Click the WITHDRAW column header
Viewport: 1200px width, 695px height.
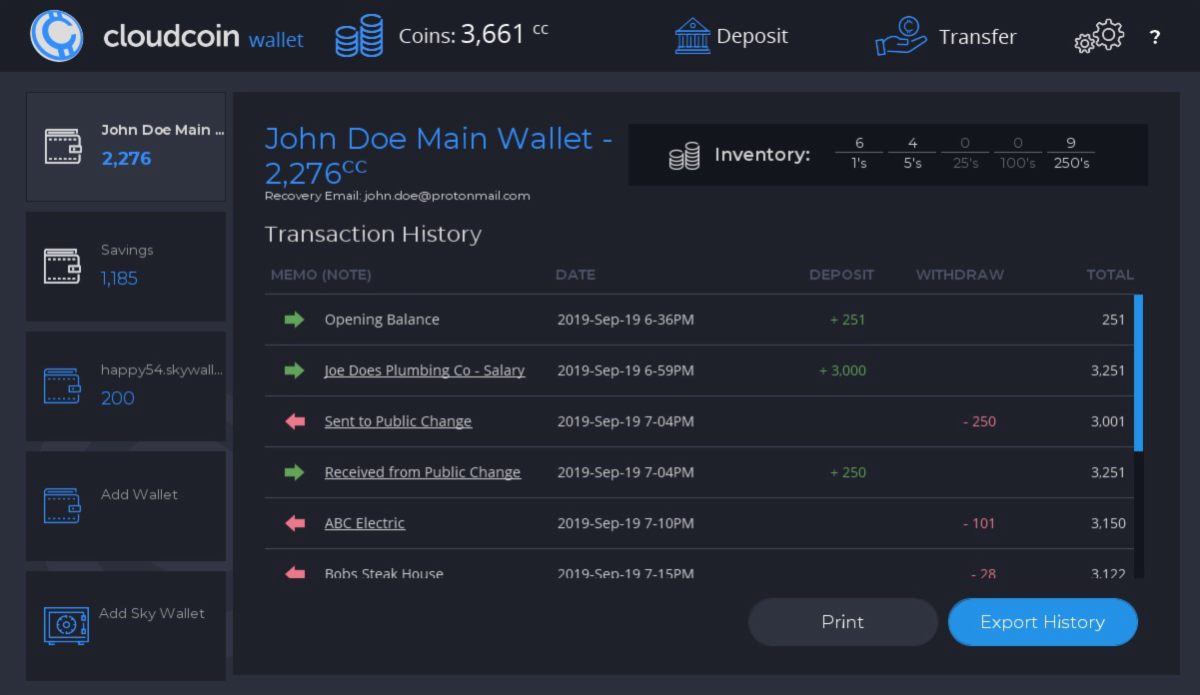click(x=960, y=275)
